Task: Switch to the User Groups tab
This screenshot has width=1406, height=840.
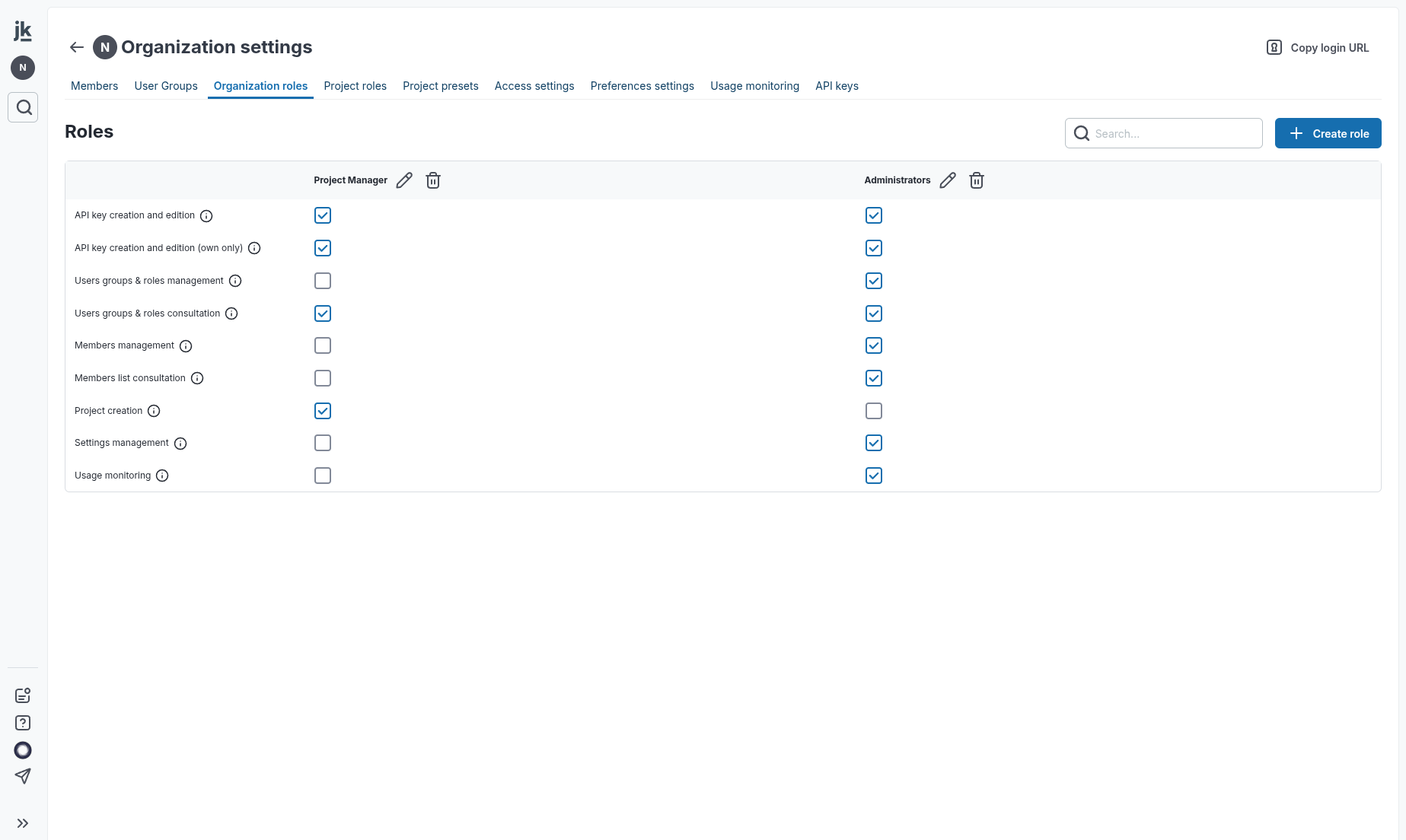Action: [166, 86]
